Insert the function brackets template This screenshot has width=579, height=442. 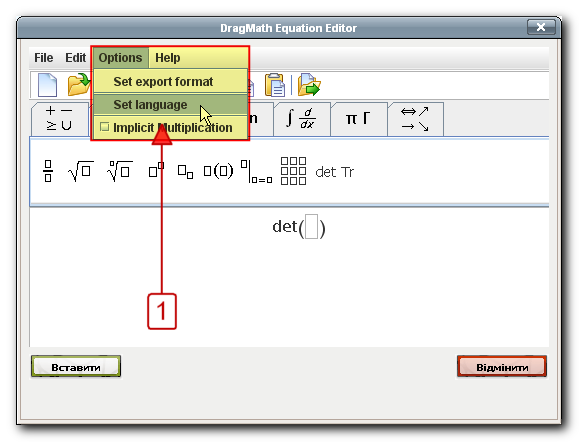(x=219, y=171)
